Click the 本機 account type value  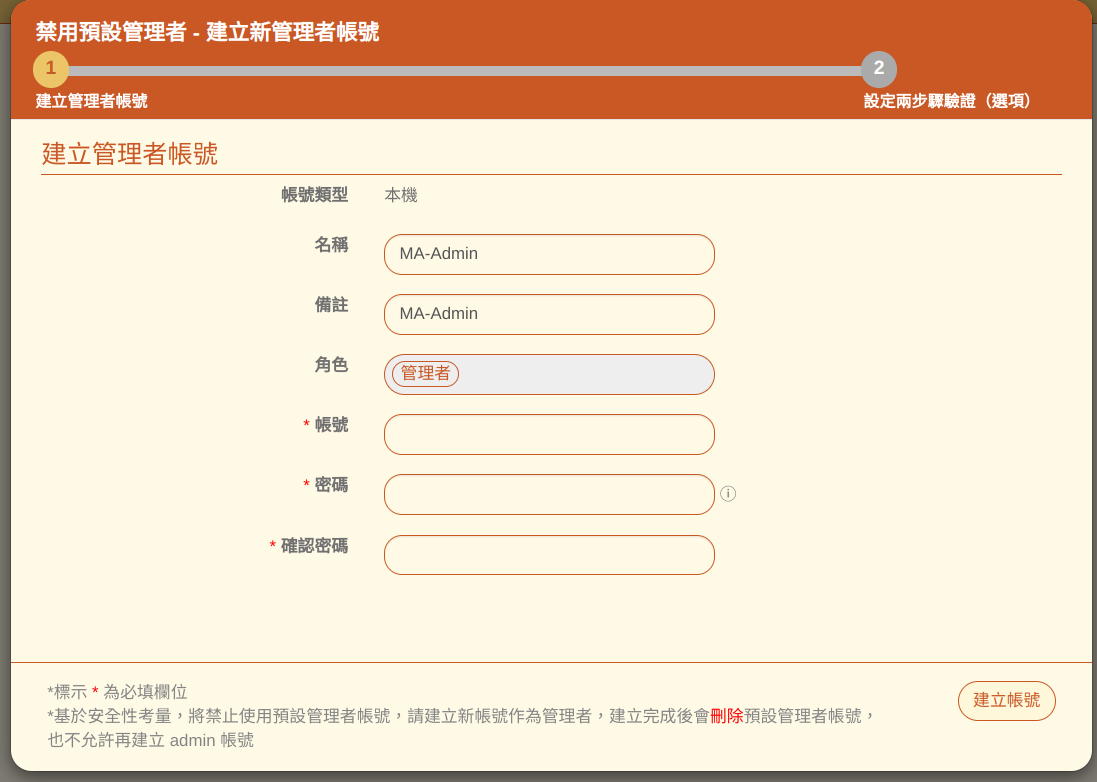pyautogui.click(x=401, y=195)
